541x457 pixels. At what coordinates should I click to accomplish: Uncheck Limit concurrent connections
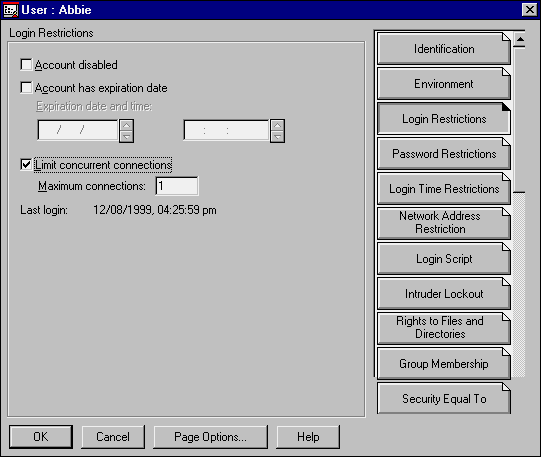pos(26,165)
